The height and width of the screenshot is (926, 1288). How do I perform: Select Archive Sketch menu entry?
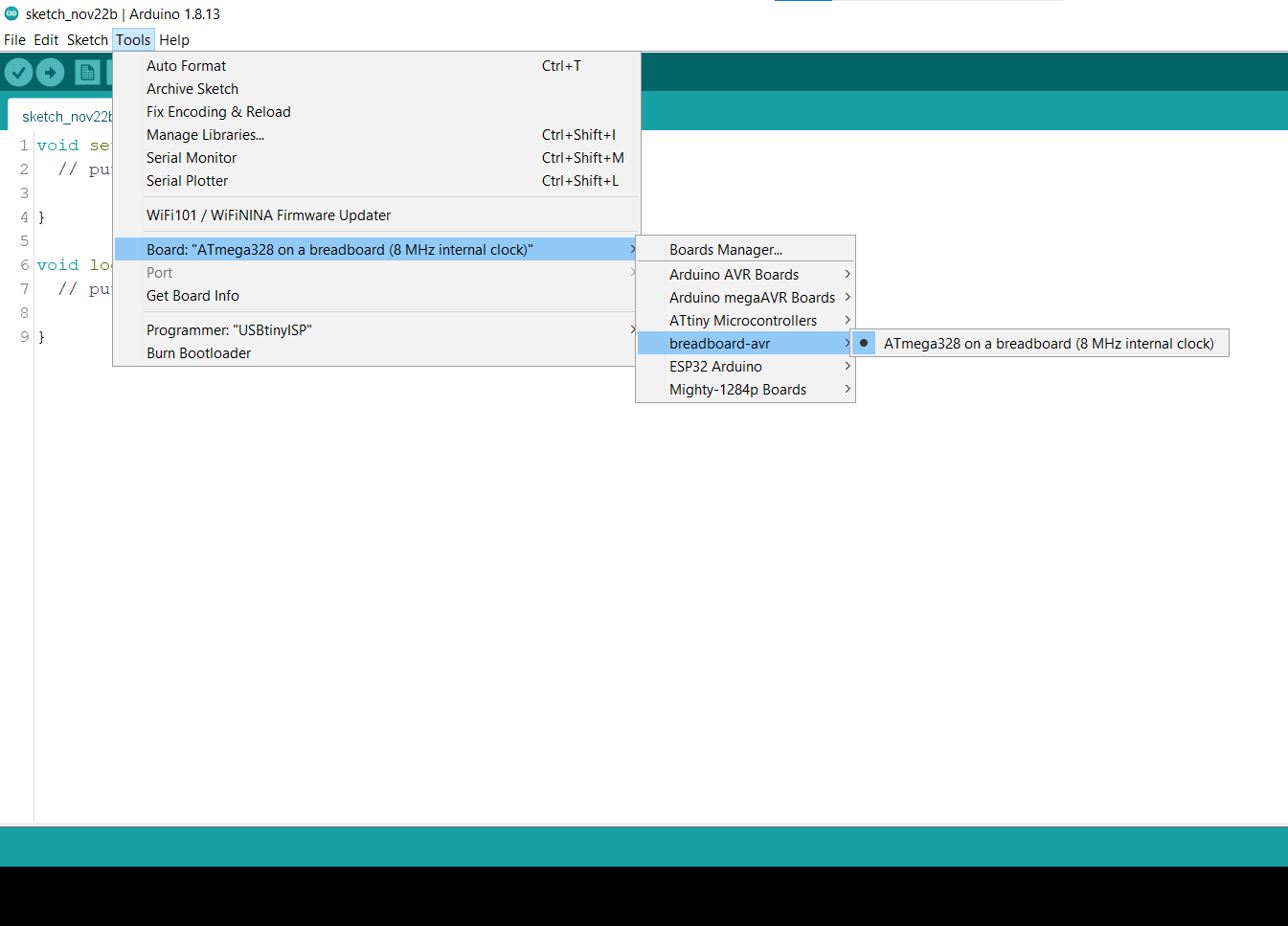(x=377, y=89)
